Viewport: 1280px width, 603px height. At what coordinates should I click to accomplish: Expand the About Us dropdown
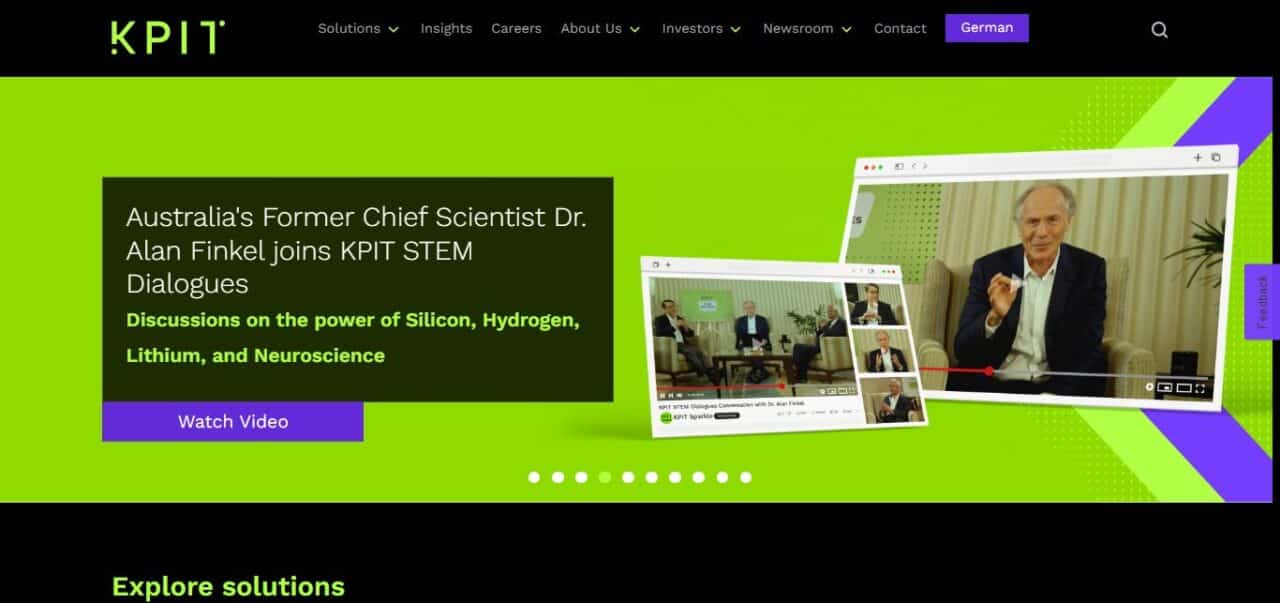[x=600, y=29]
